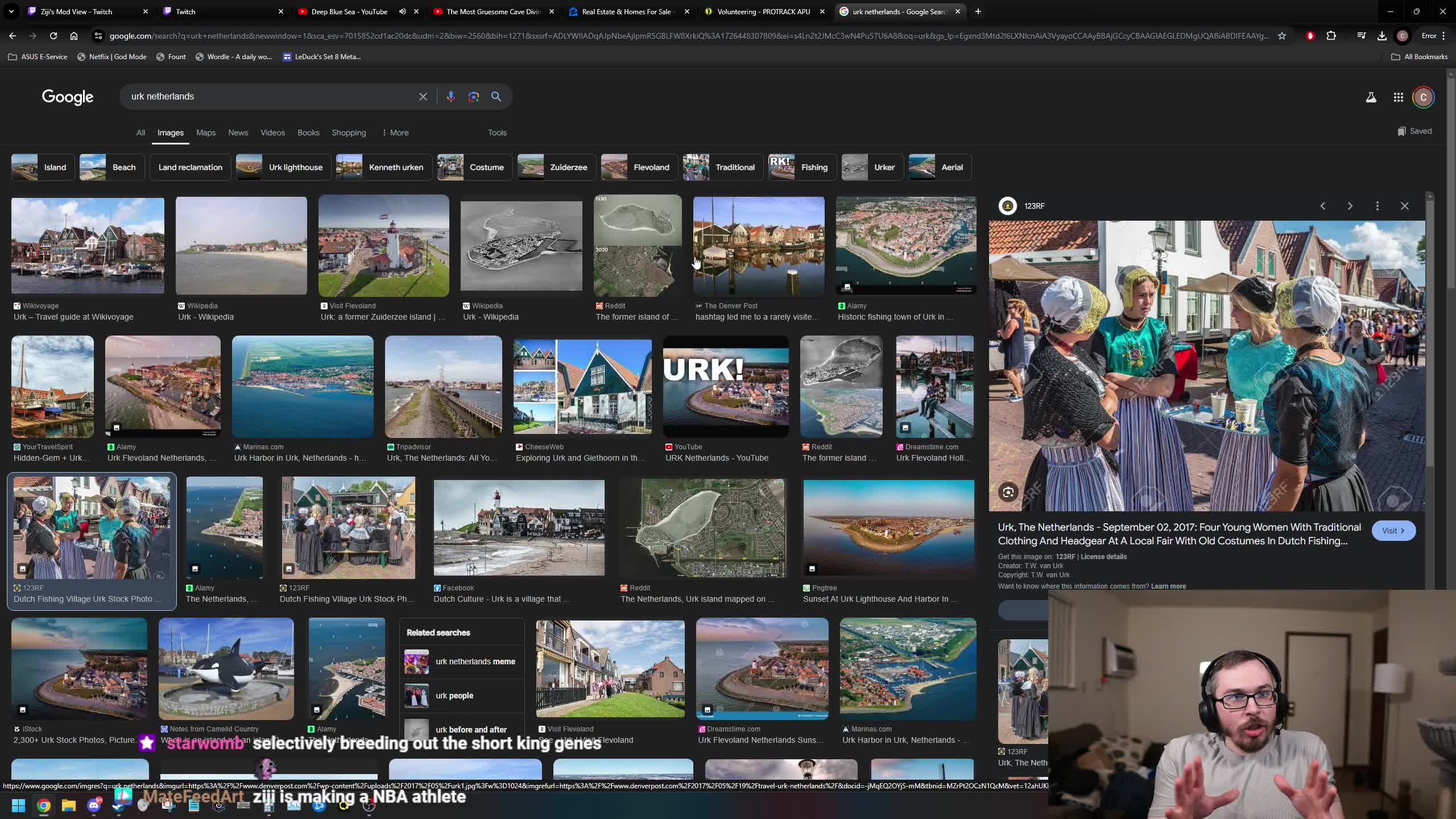Open Search Labs flask icon
This screenshot has width=1456, height=819.
[x=1371, y=98]
